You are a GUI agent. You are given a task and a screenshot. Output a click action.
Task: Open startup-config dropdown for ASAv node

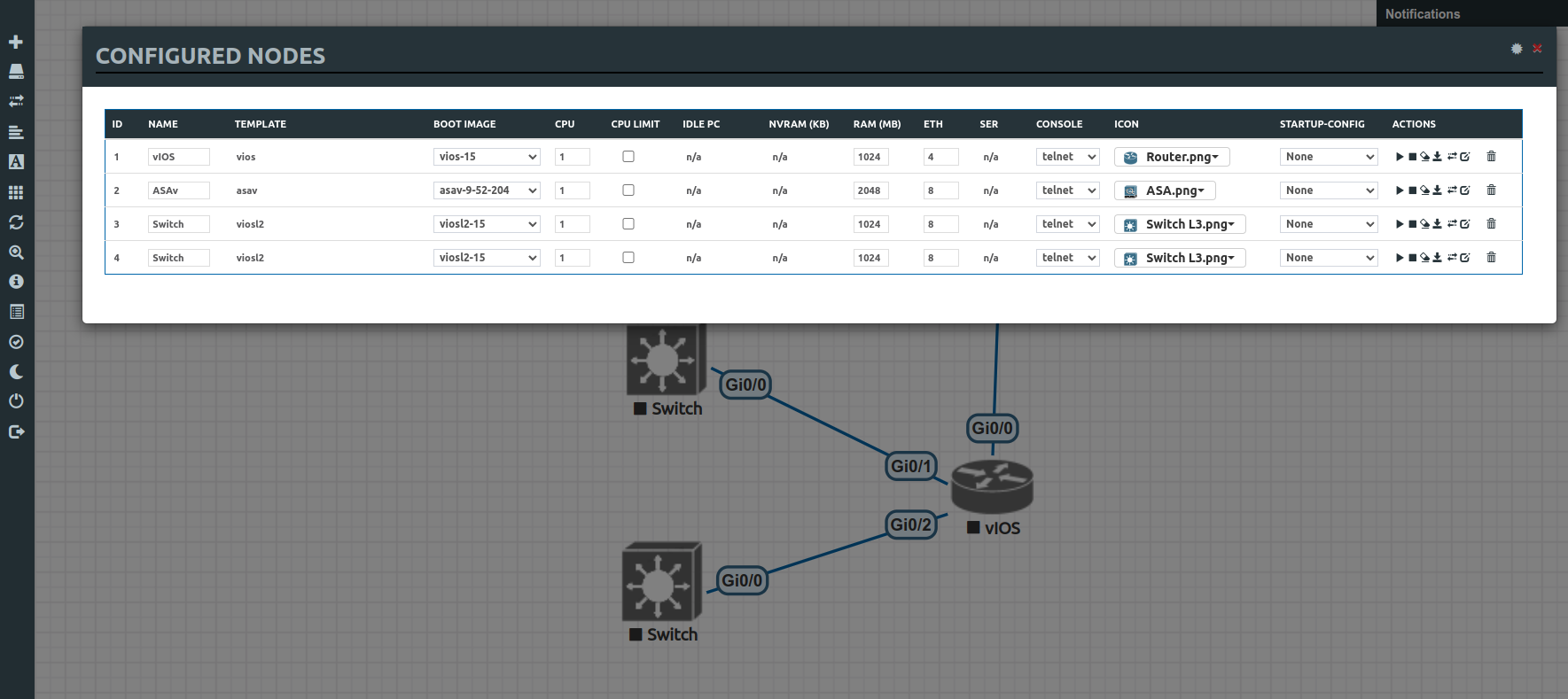coord(1328,190)
